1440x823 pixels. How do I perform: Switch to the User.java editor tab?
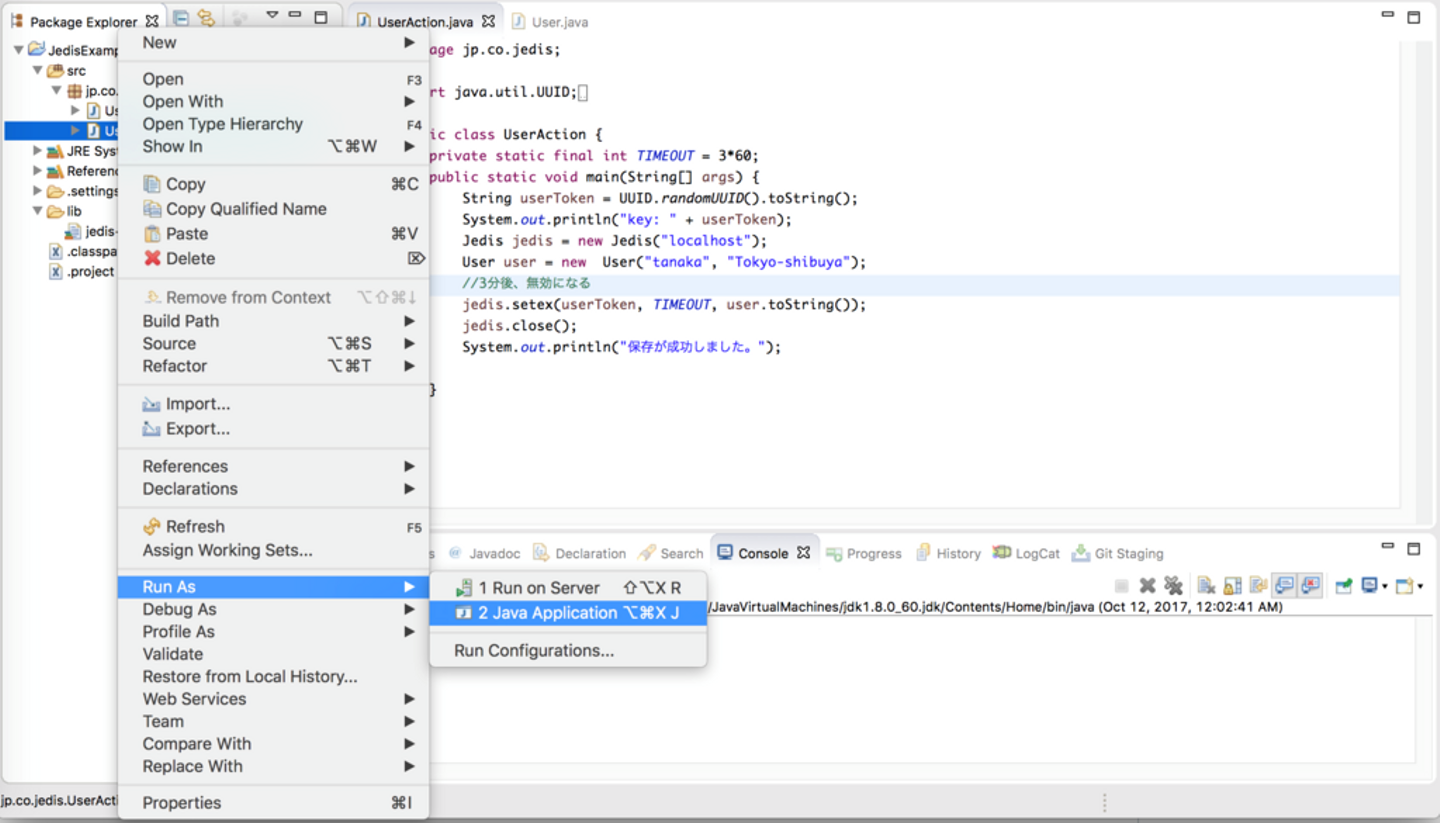coord(559,21)
